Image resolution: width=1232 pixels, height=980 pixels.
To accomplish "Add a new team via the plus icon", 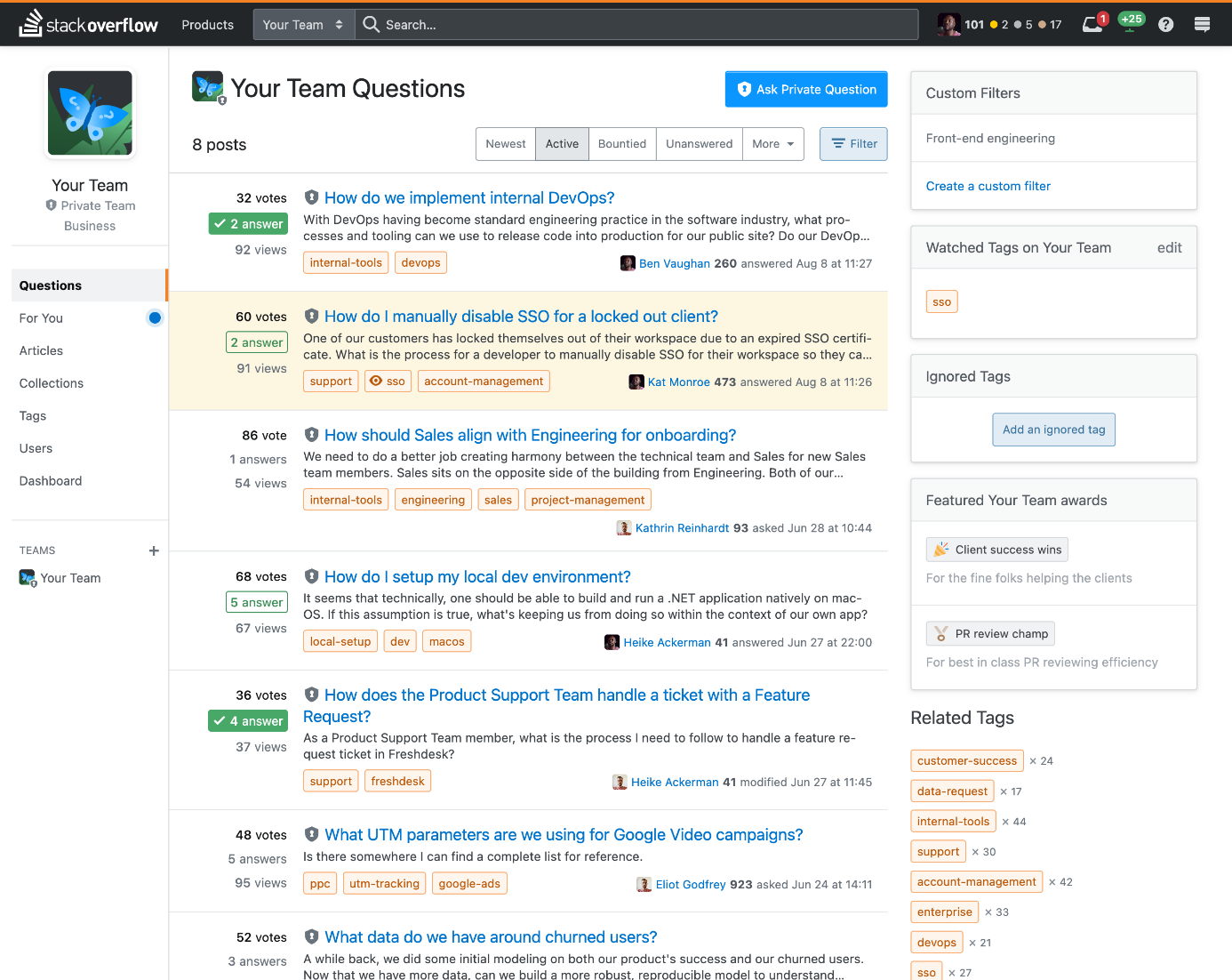I will (x=154, y=550).
